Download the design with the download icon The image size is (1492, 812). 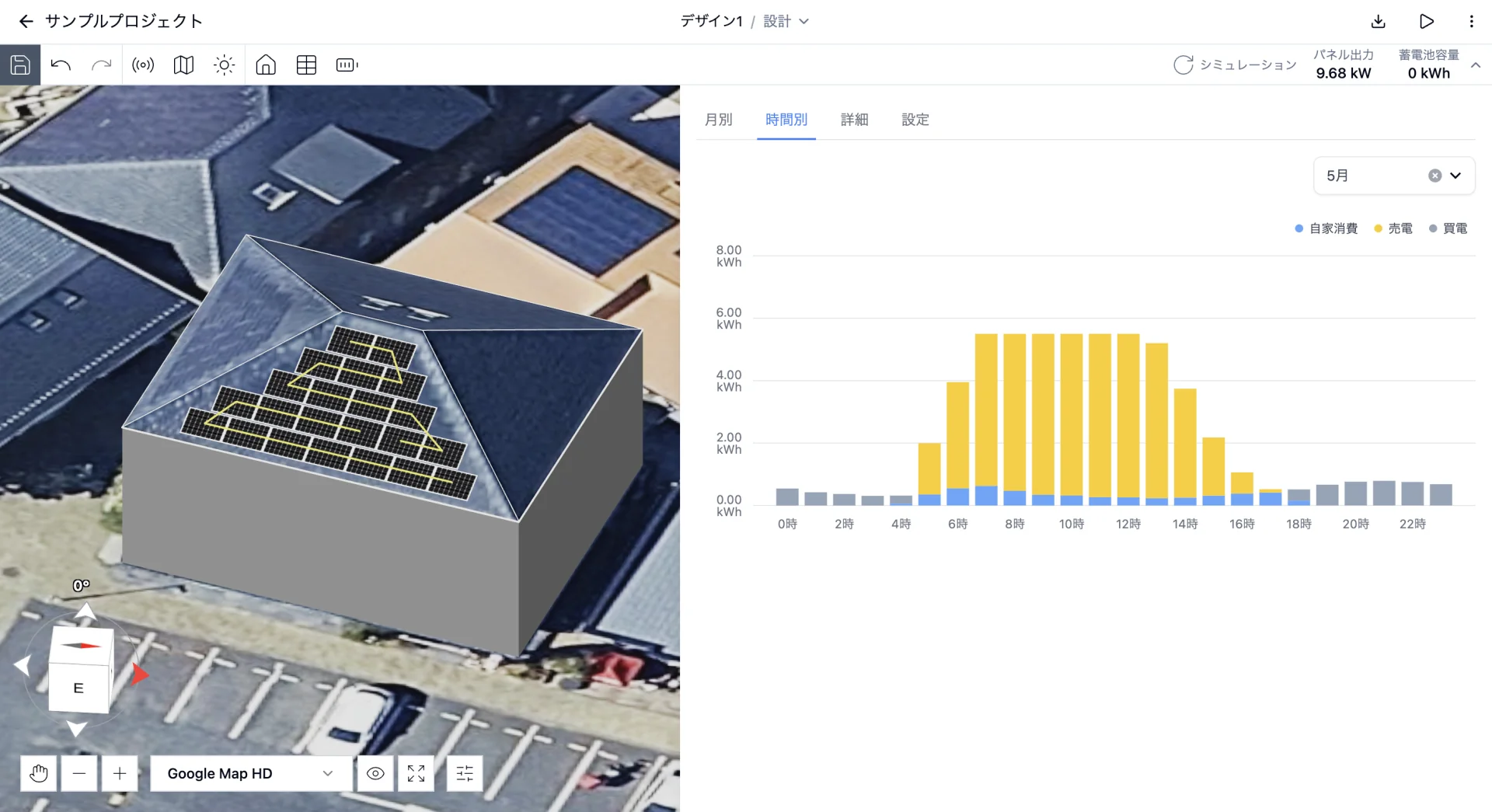[1379, 21]
